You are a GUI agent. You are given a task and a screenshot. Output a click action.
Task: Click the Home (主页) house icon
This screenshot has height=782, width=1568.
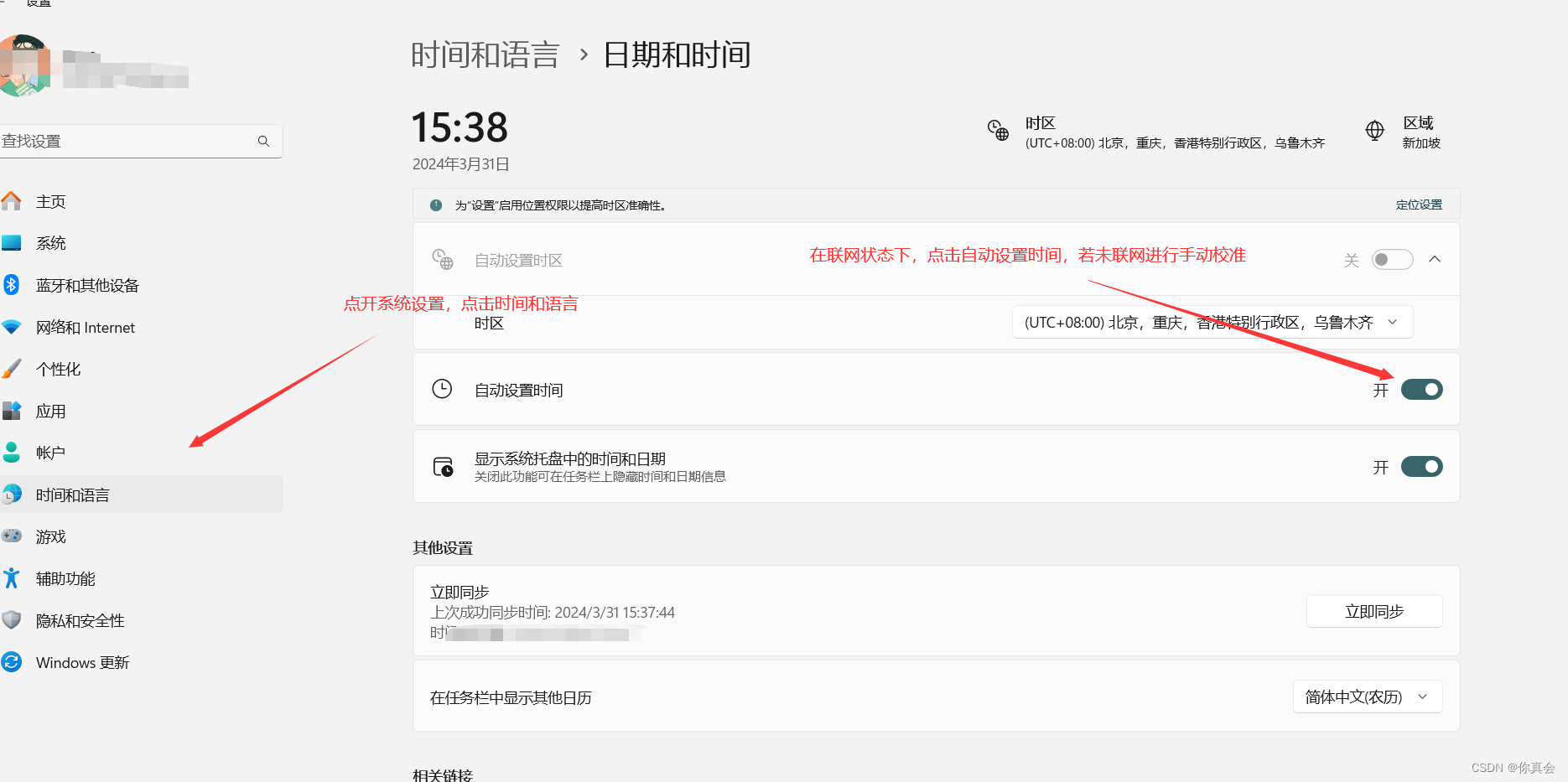pyautogui.click(x=11, y=201)
